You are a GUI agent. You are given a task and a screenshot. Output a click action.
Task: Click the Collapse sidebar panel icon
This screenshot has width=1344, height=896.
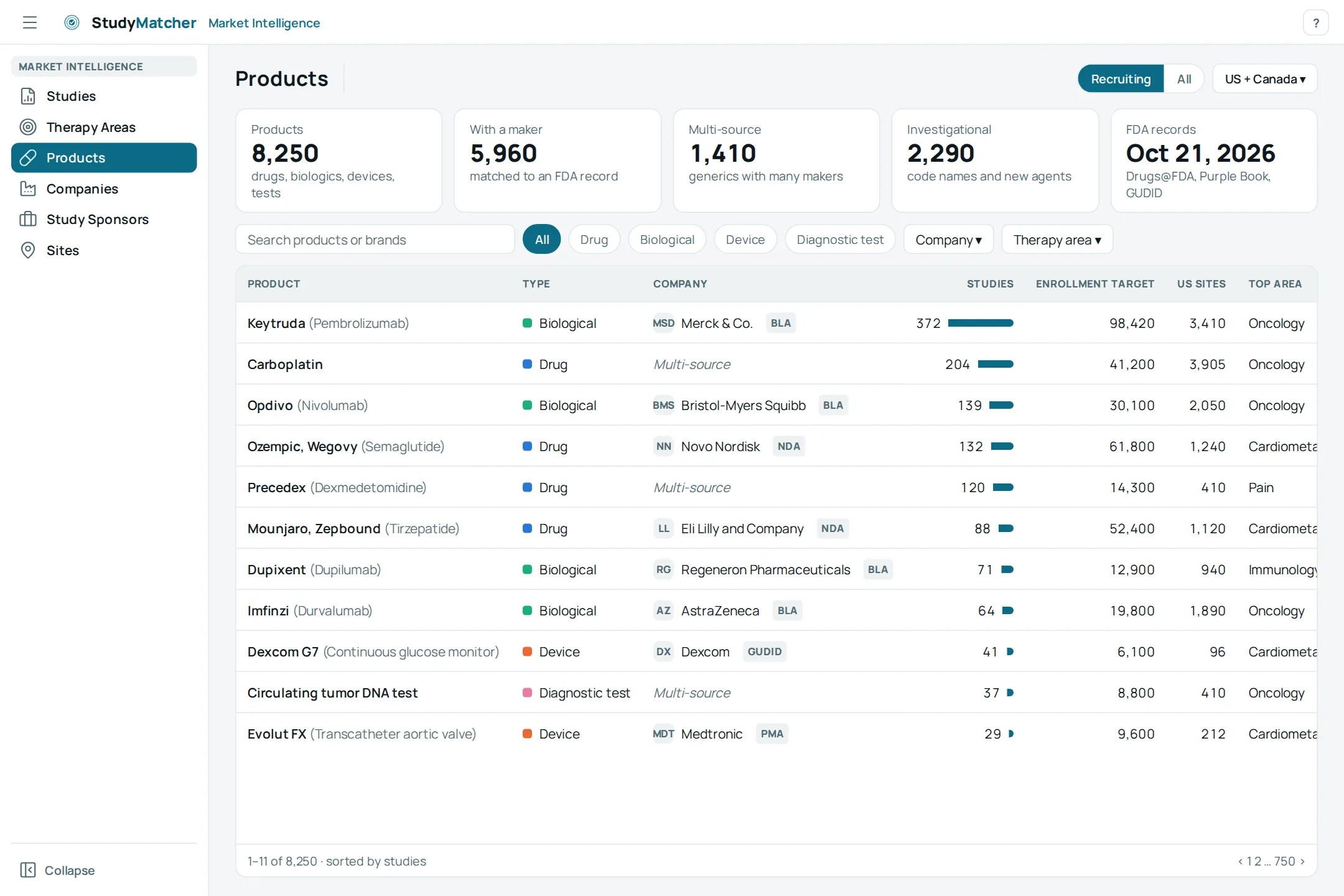28,870
